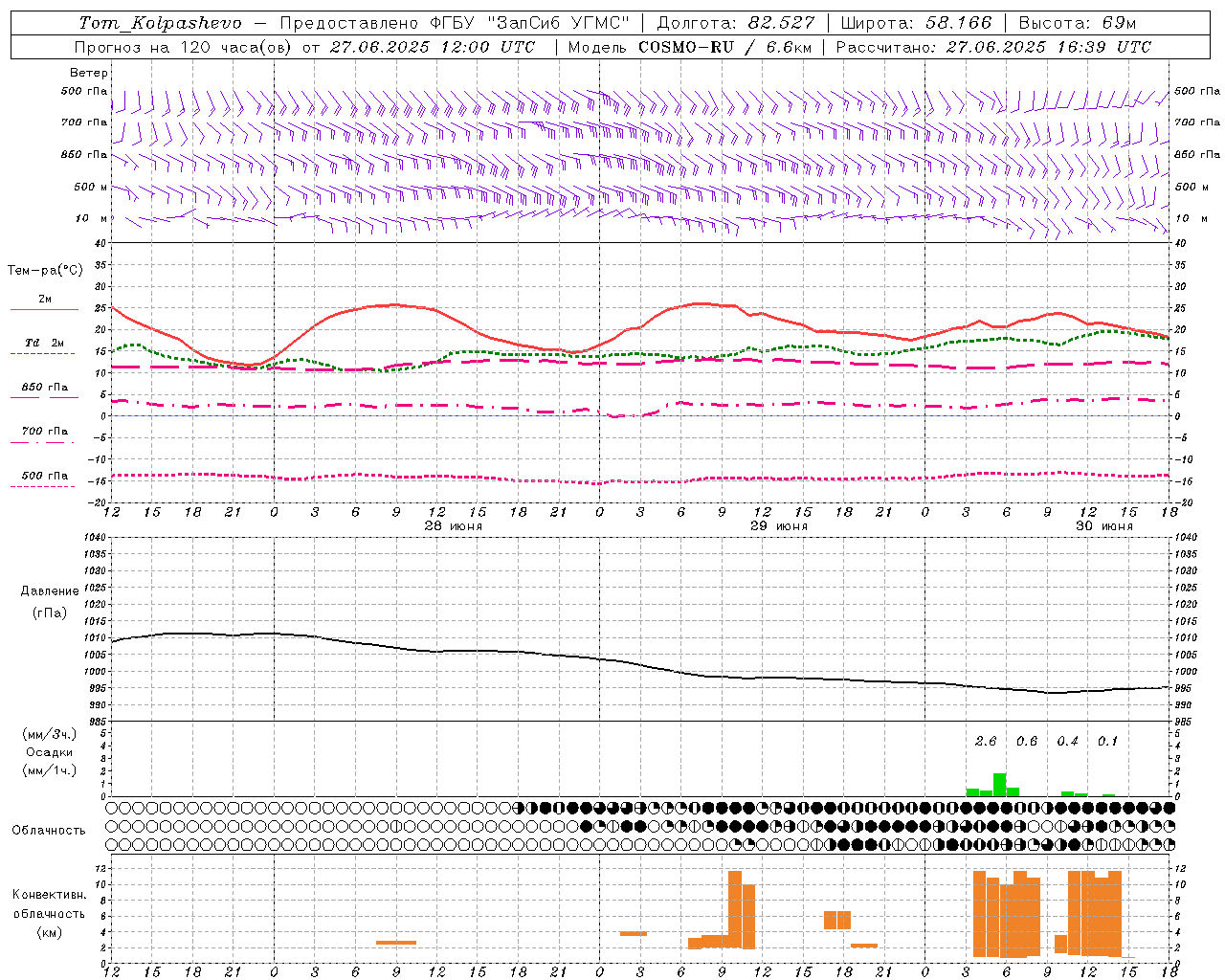Screen dimensions: 1225x980
Task: Click the 700 гПа temperature legend label
Action: pos(45,431)
